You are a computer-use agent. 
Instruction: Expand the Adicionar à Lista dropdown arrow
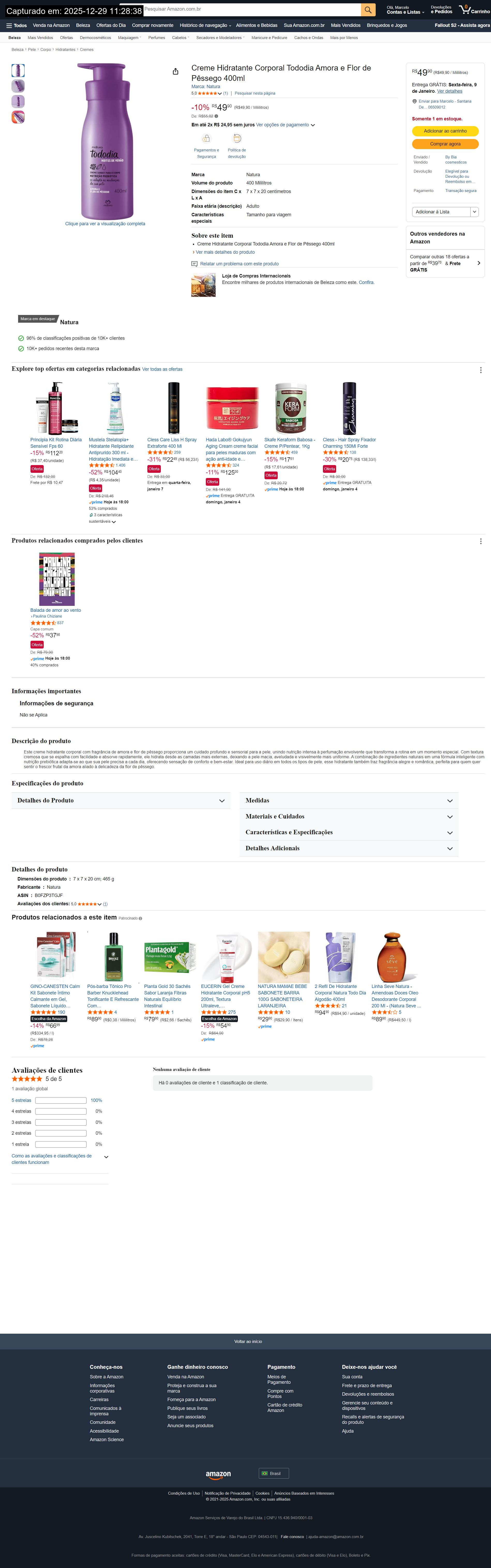pos(474,212)
